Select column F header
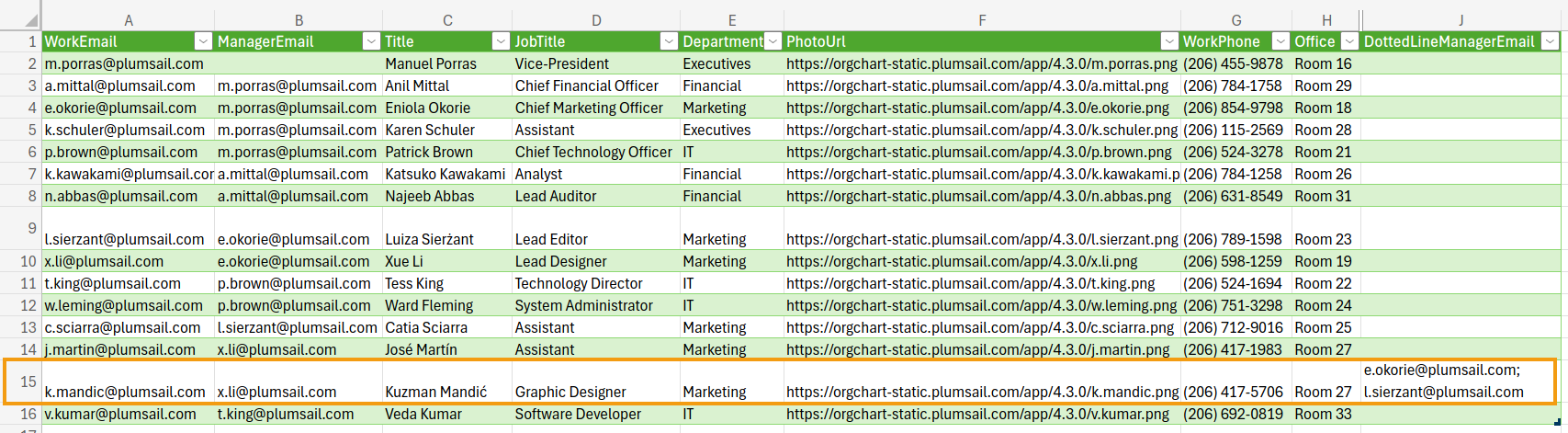The width and height of the screenshot is (1568, 433). pos(982,20)
